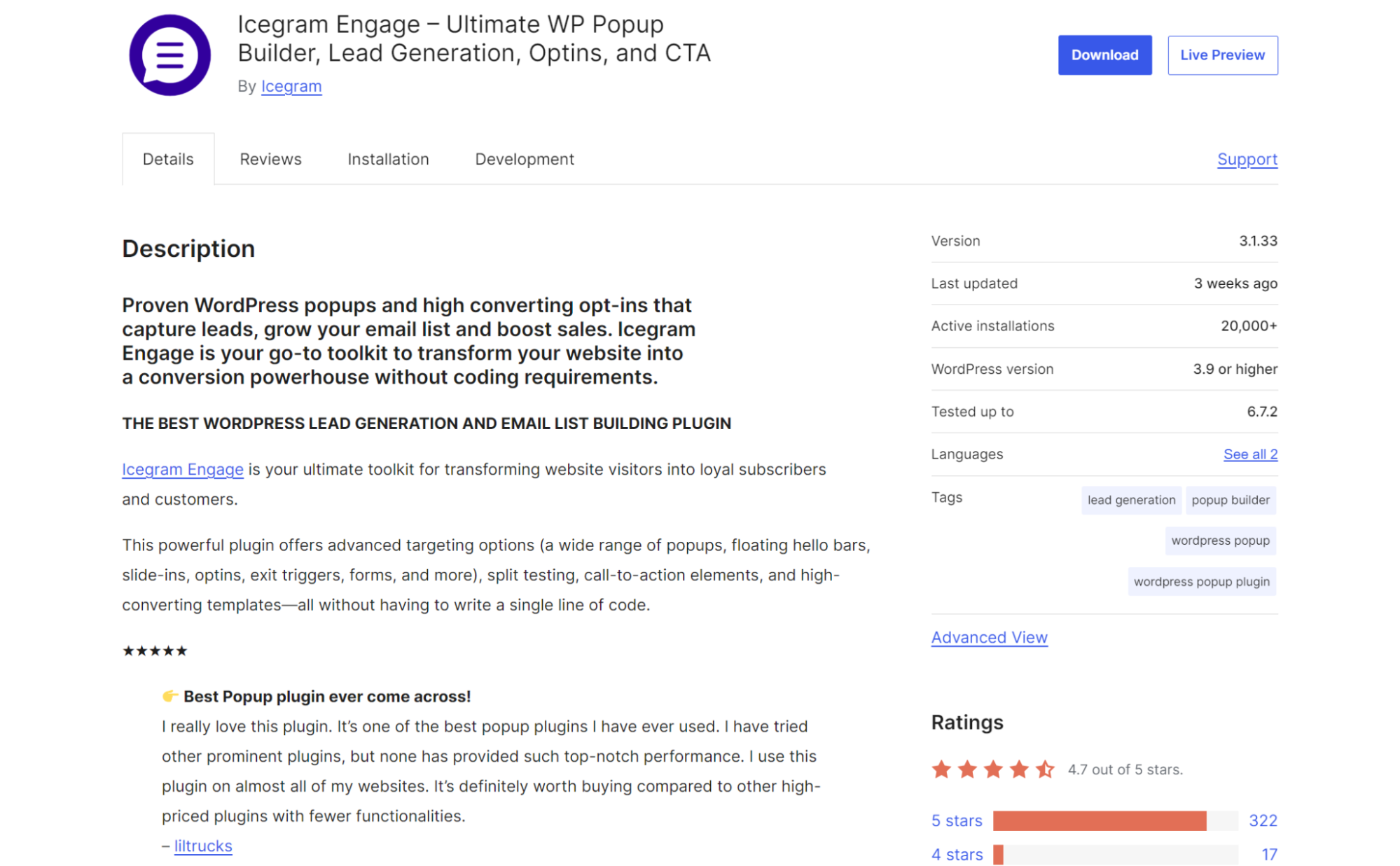Click the black five-star row in description
1400x866 pixels.
pos(155,651)
